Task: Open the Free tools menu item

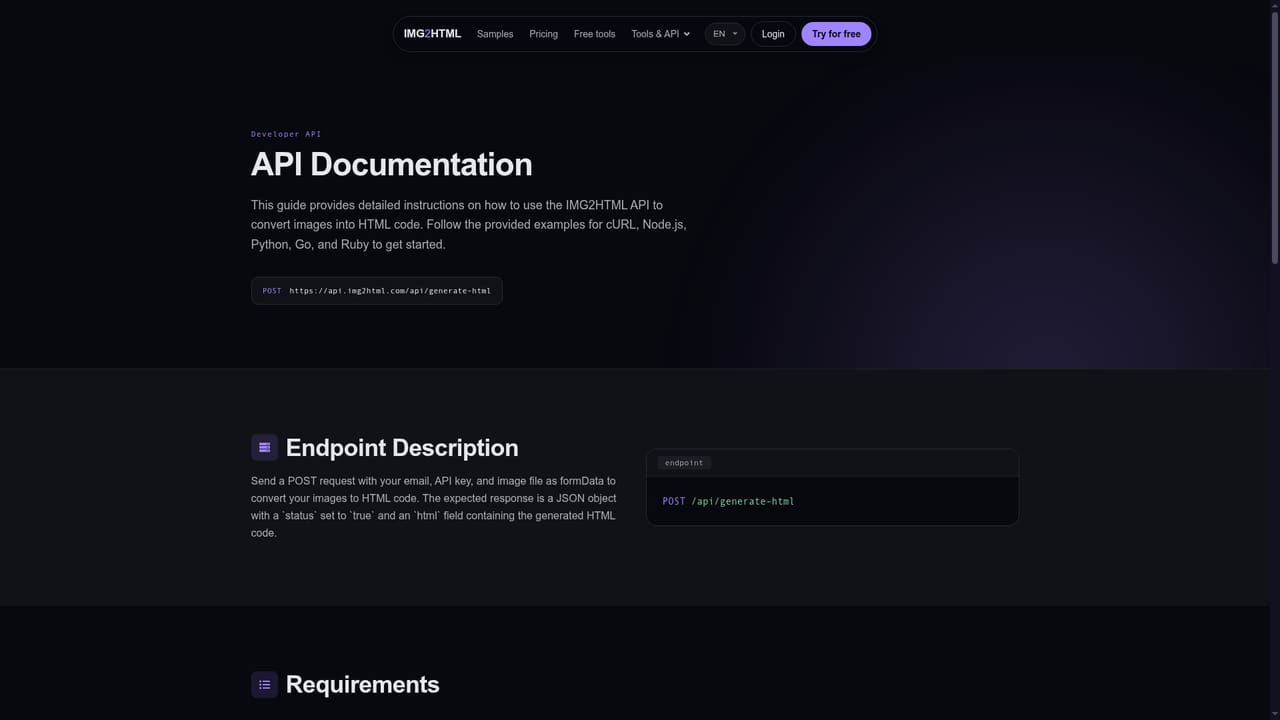Action: [x=595, y=34]
